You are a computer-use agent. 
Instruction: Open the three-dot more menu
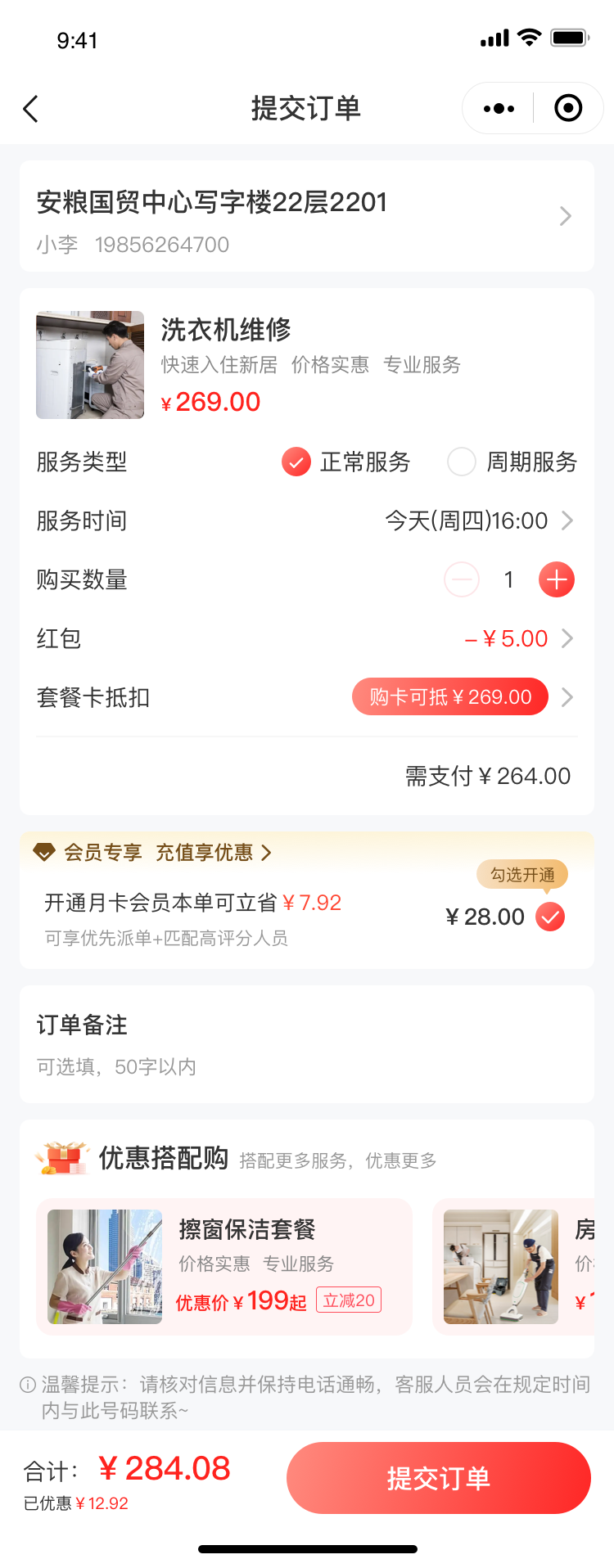[x=499, y=109]
